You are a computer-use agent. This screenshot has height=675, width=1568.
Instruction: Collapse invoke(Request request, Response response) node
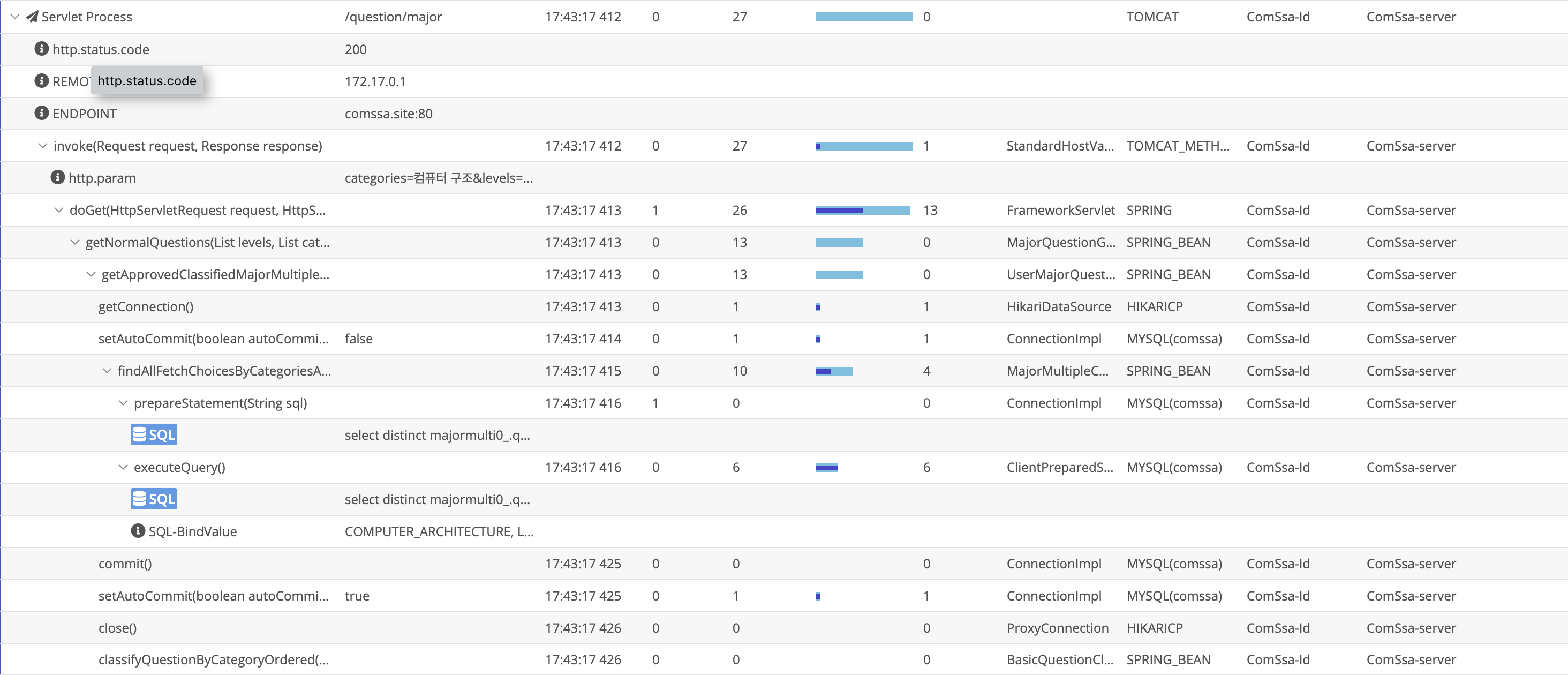tap(43, 146)
